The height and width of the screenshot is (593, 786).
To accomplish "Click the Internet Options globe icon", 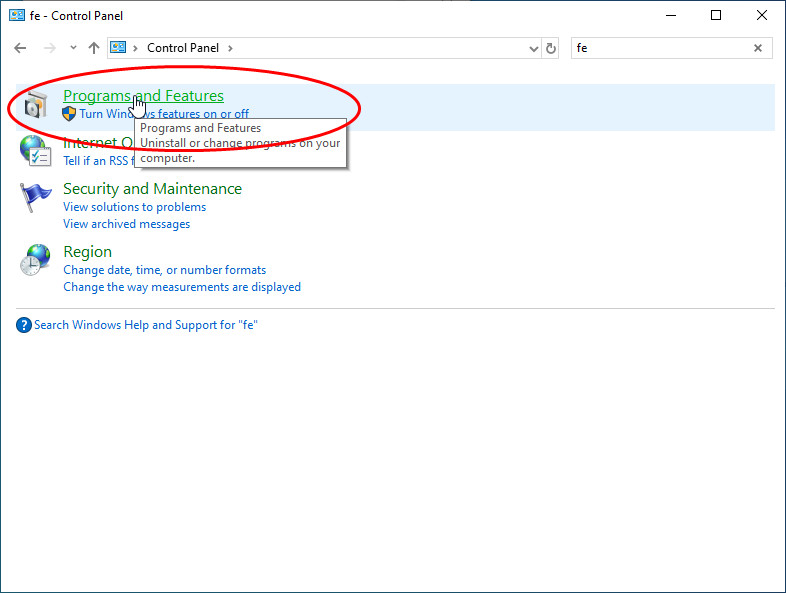I will [36, 151].
